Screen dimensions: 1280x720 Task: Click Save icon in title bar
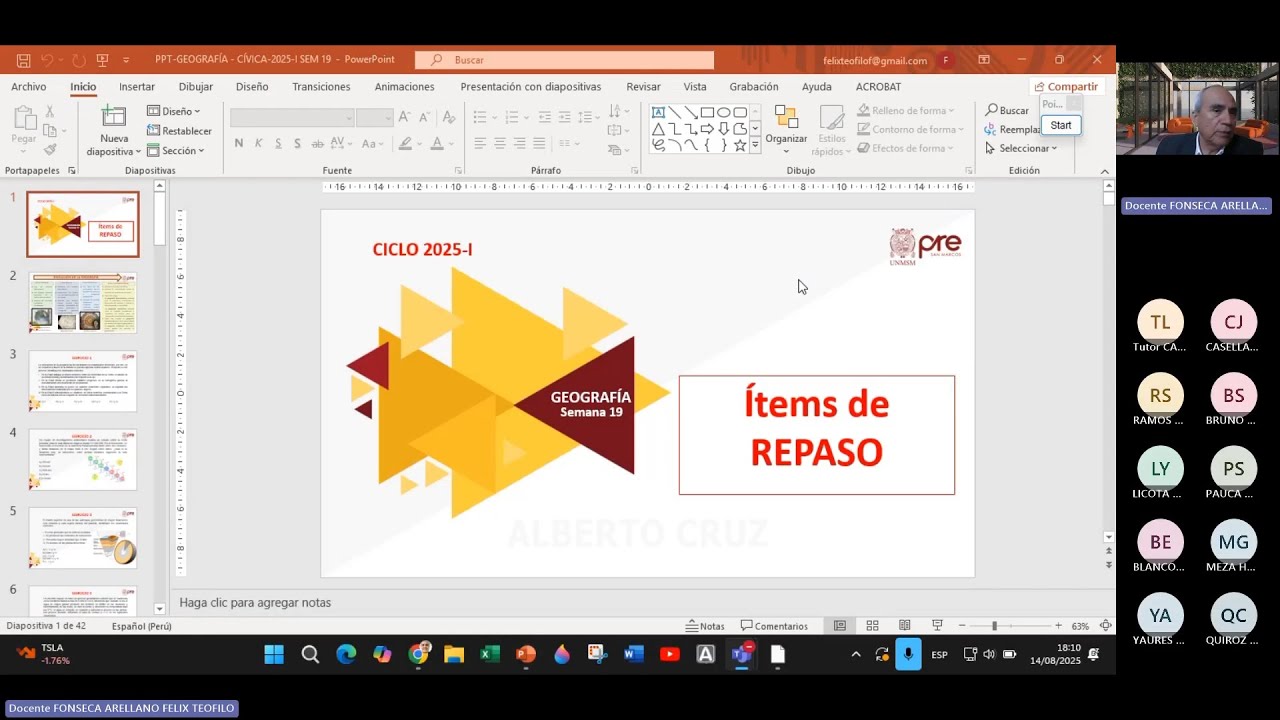24,60
